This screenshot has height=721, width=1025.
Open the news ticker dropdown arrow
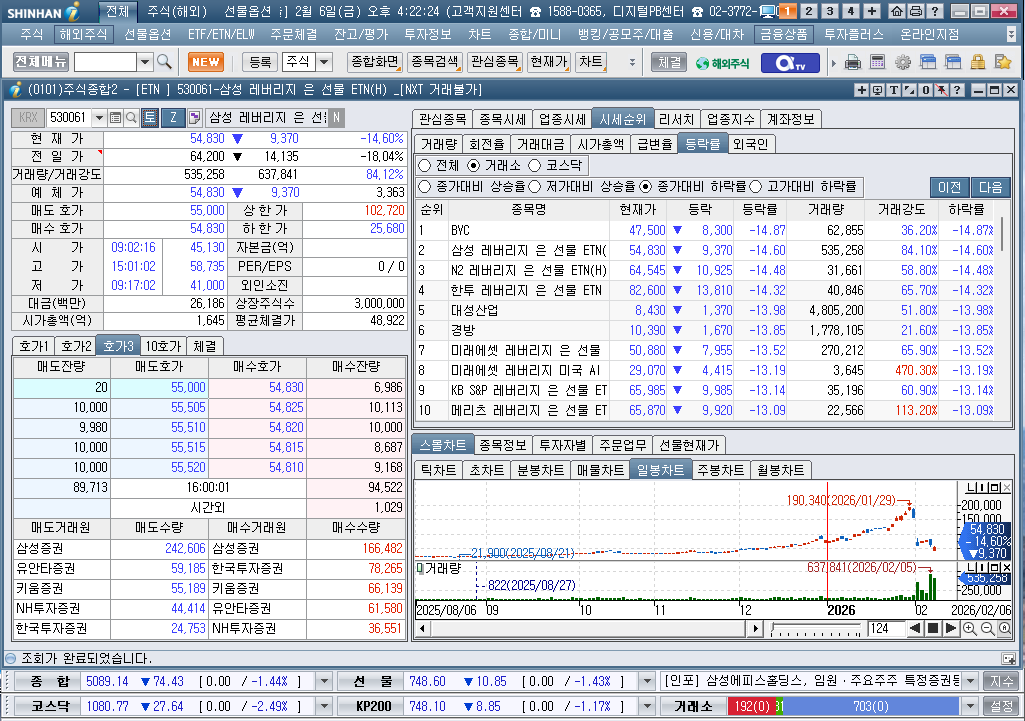click(970, 681)
